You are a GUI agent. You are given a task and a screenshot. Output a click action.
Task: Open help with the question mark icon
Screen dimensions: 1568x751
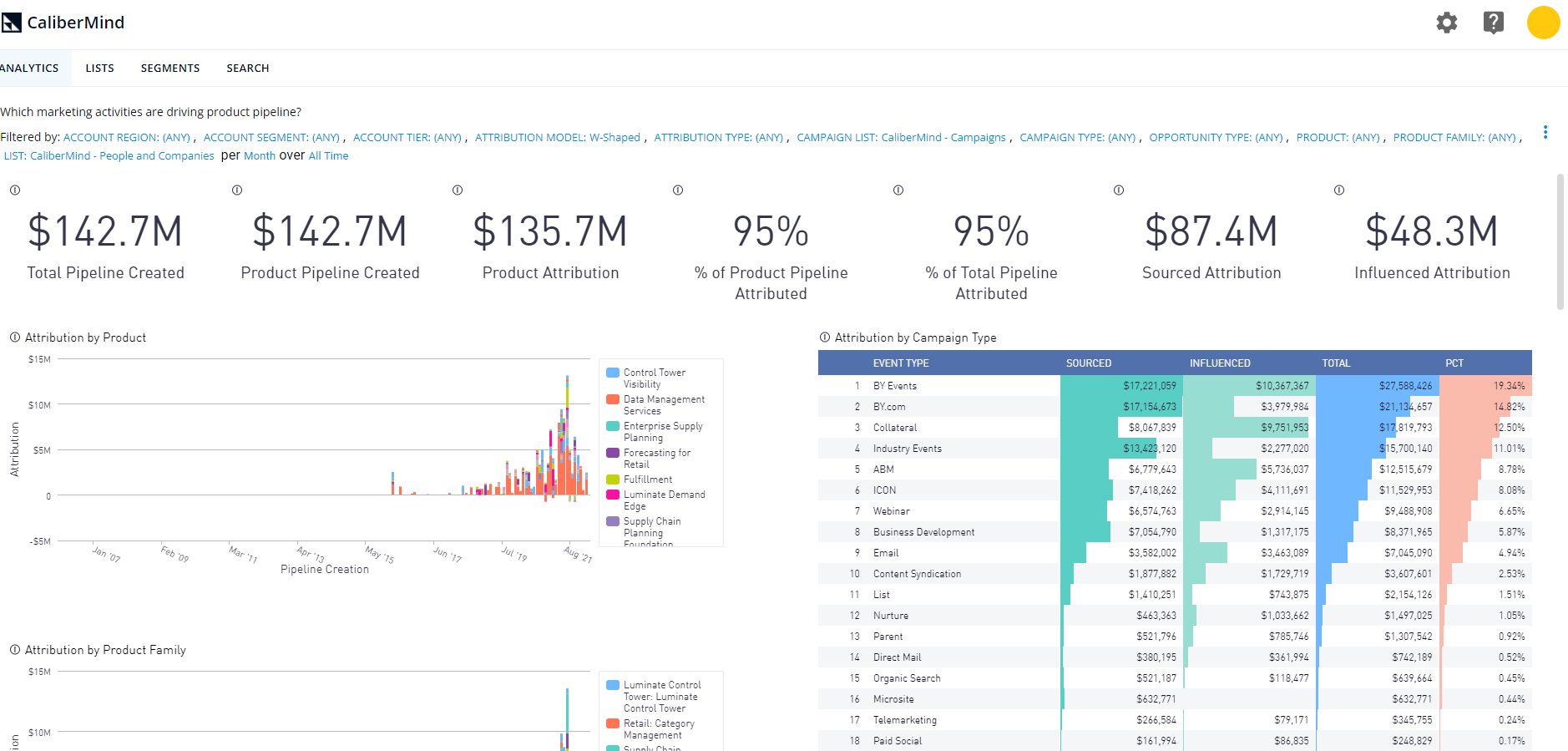[1494, 23]
